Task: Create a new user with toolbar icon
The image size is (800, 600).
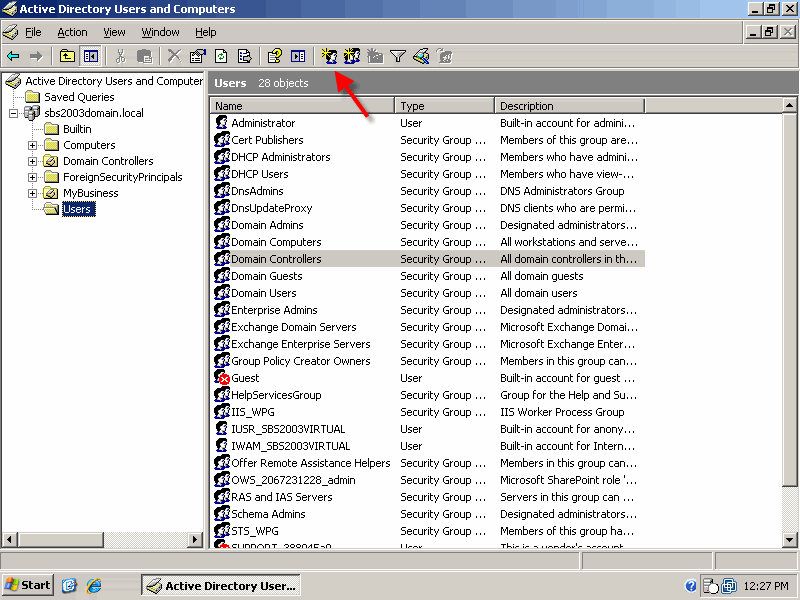Action: (329, 56)
